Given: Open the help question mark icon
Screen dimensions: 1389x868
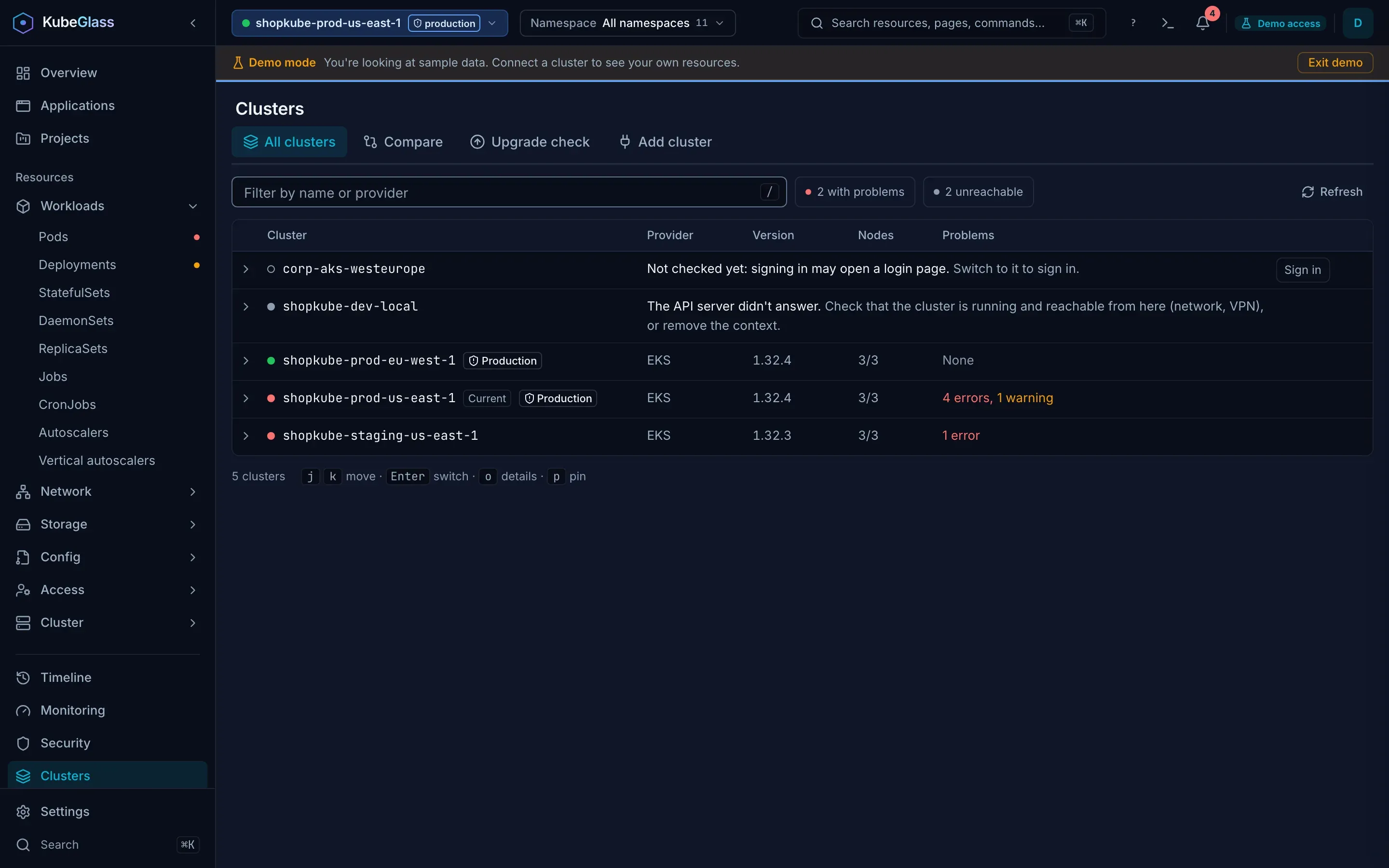Looking at the screenshot, I should (x=1132, y=23).
